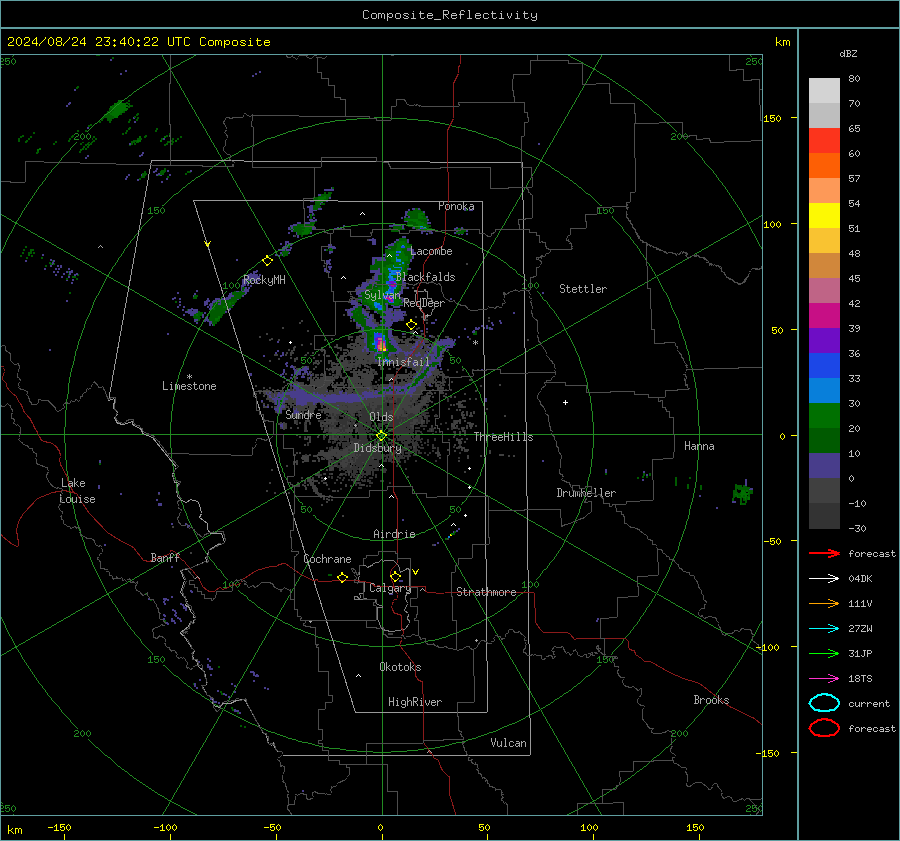Click the 'Vulcan' map label
900x841 pixels.
point(508,743)
